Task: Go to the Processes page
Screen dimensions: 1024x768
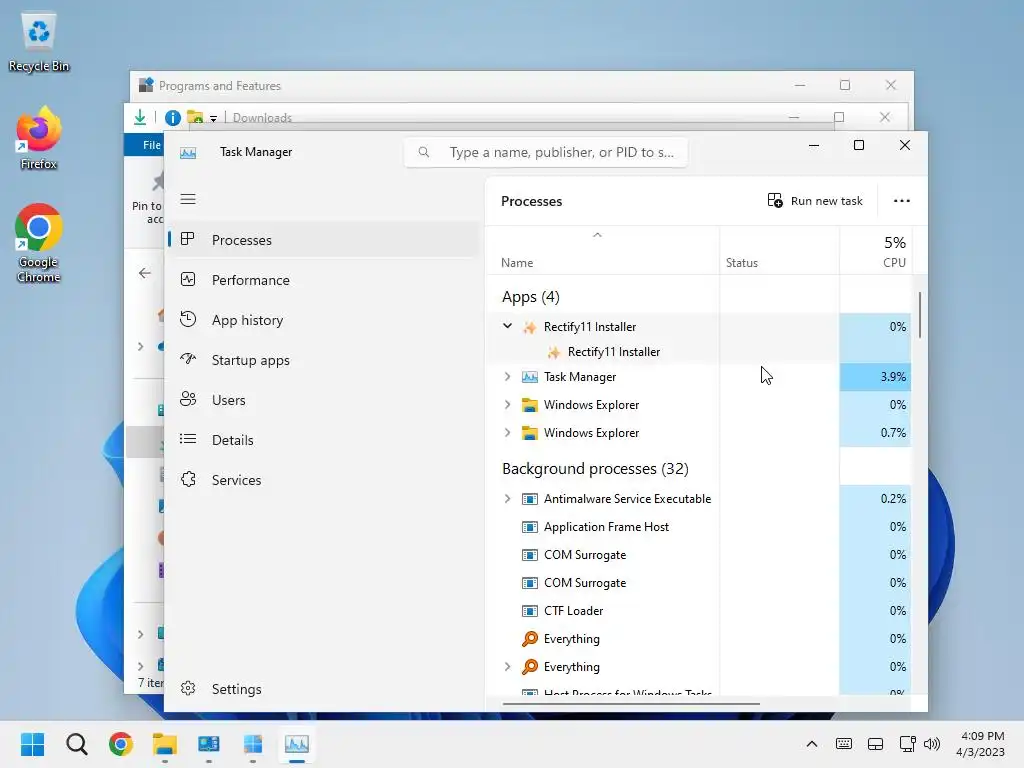Action: pos(324,240)
